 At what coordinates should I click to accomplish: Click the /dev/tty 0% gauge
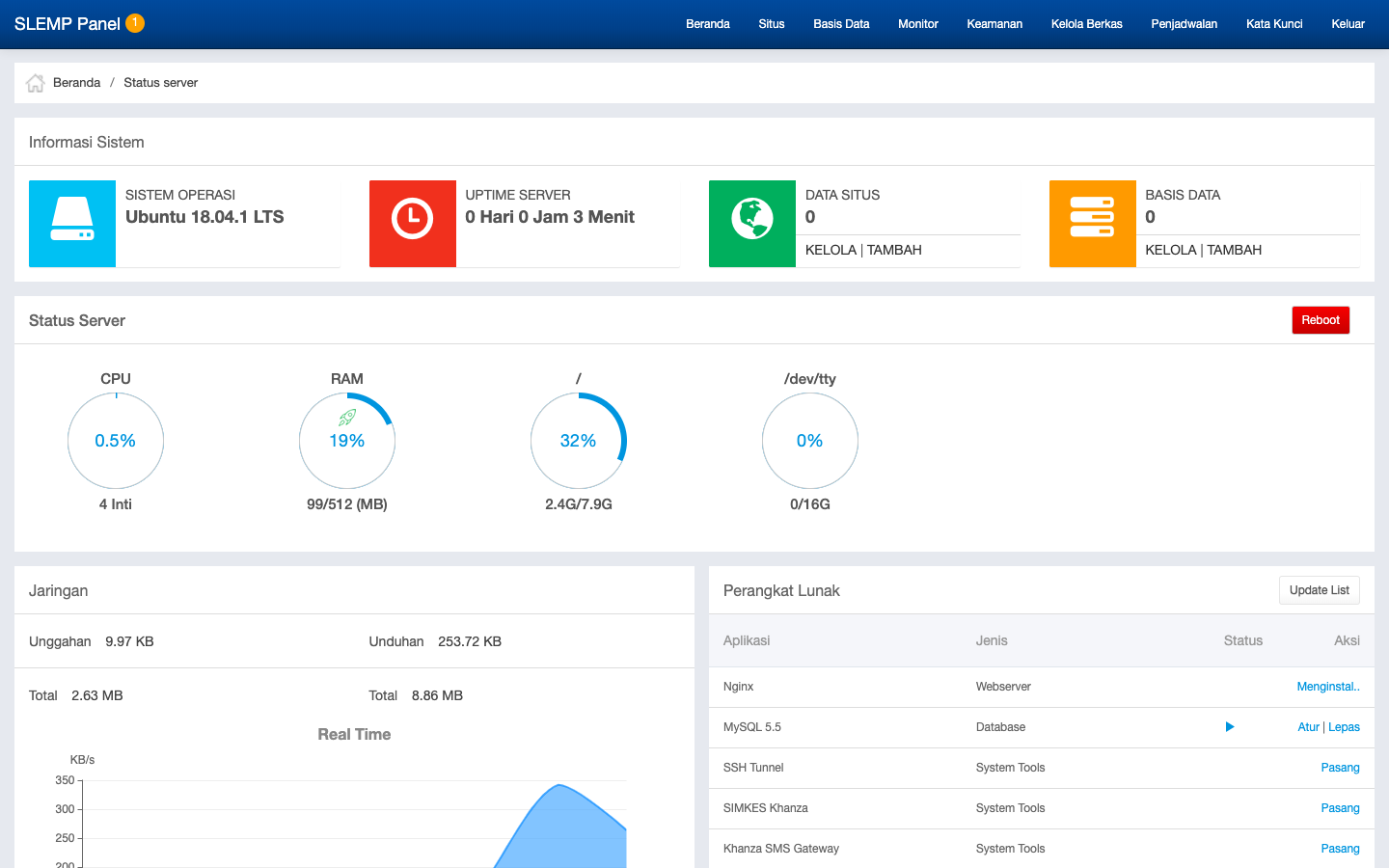tap(810, 441)
